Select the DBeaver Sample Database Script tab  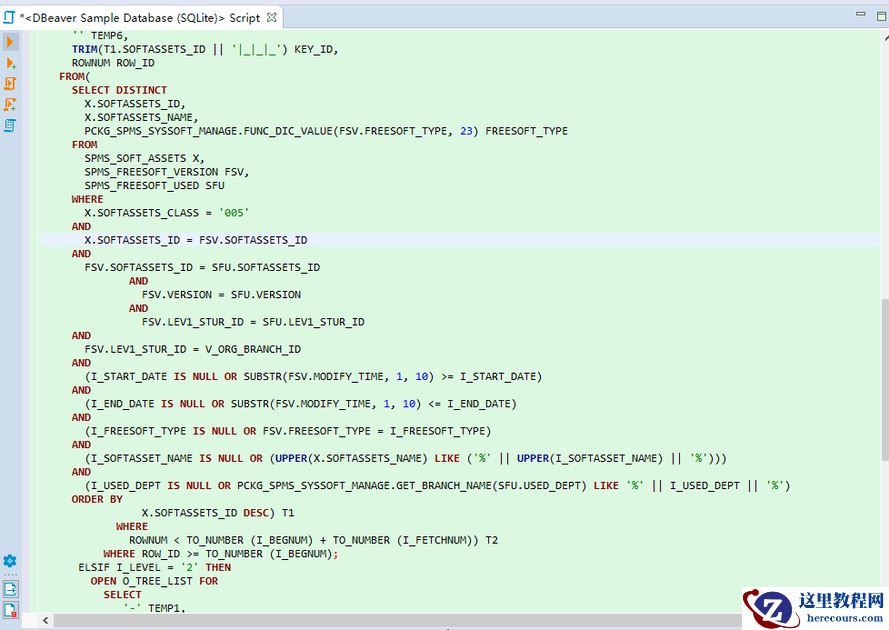(141, 18)
